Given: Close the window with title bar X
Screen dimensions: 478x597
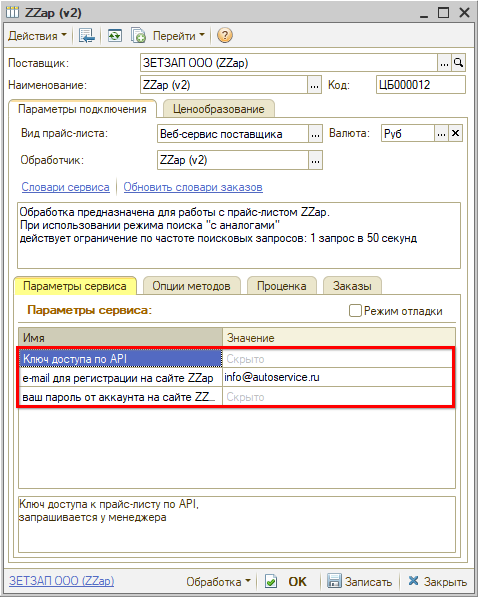Looking at the screenshot, I should [464, 13].
